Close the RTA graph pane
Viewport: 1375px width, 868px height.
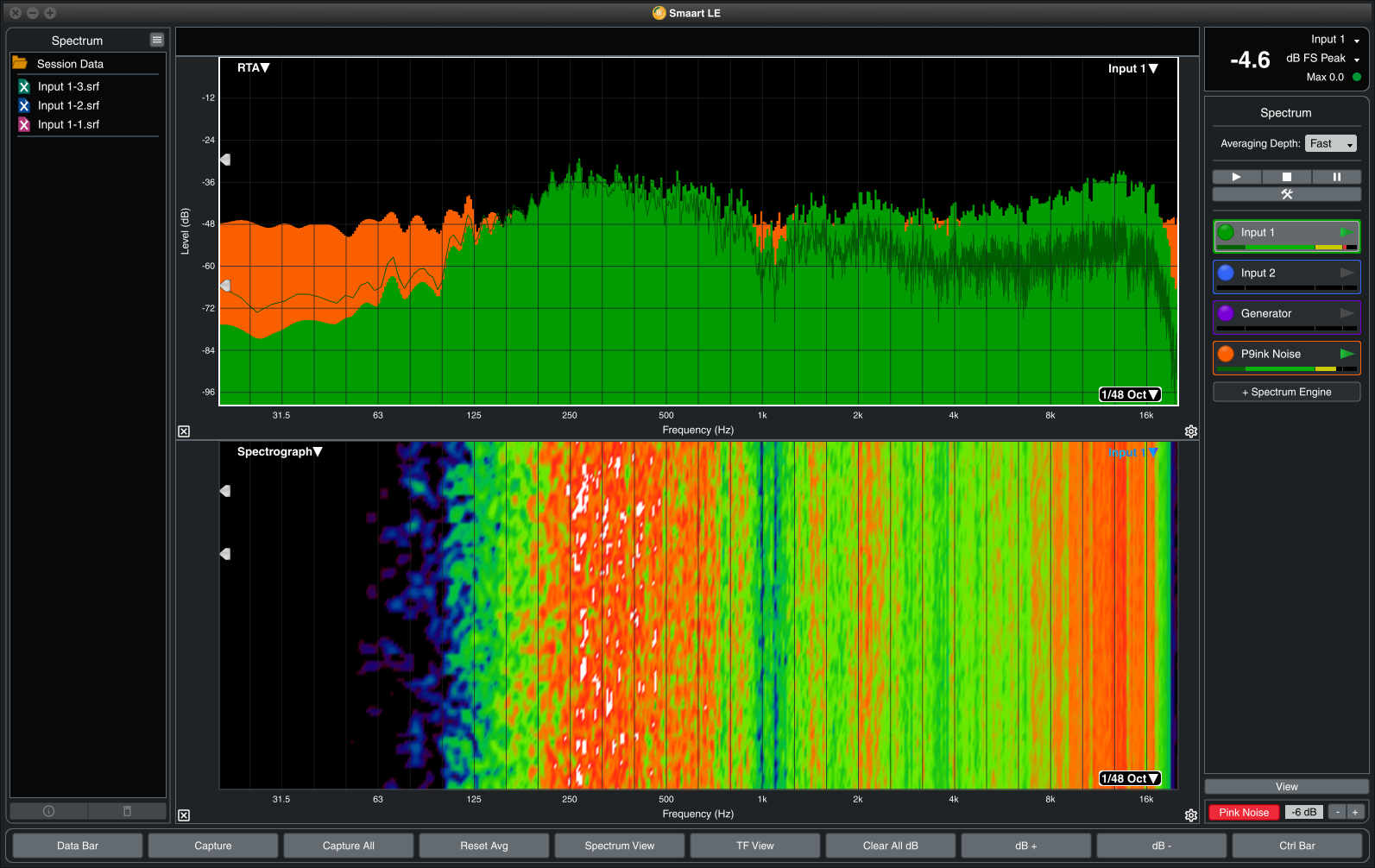(184, 431)
